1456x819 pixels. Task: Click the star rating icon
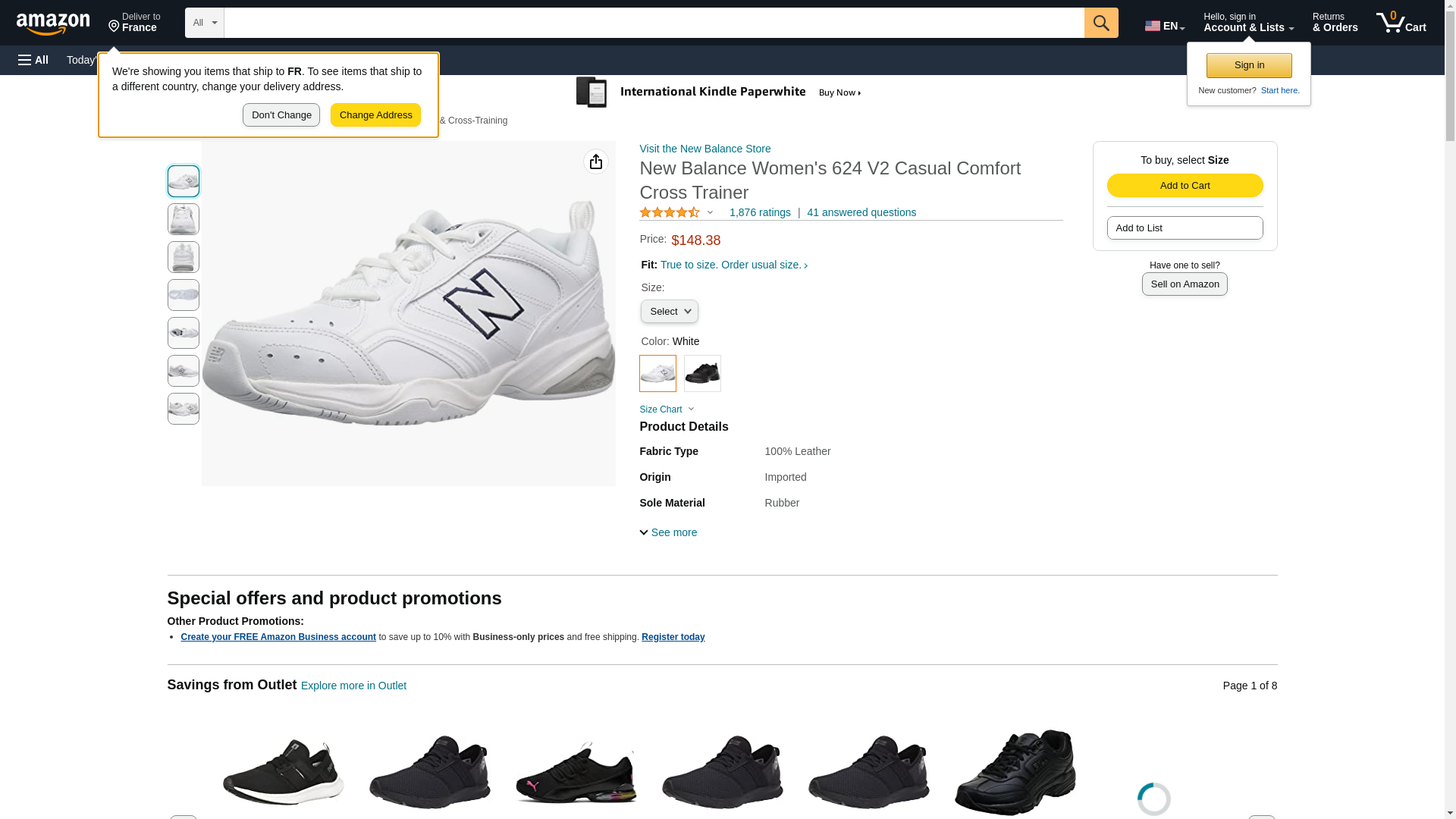tap(670, 213)
